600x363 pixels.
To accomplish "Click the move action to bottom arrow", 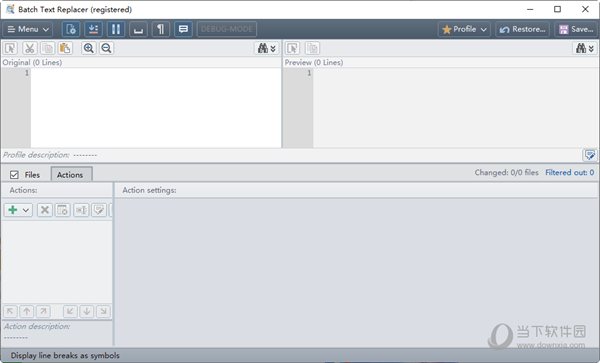I will pos(103,311).
